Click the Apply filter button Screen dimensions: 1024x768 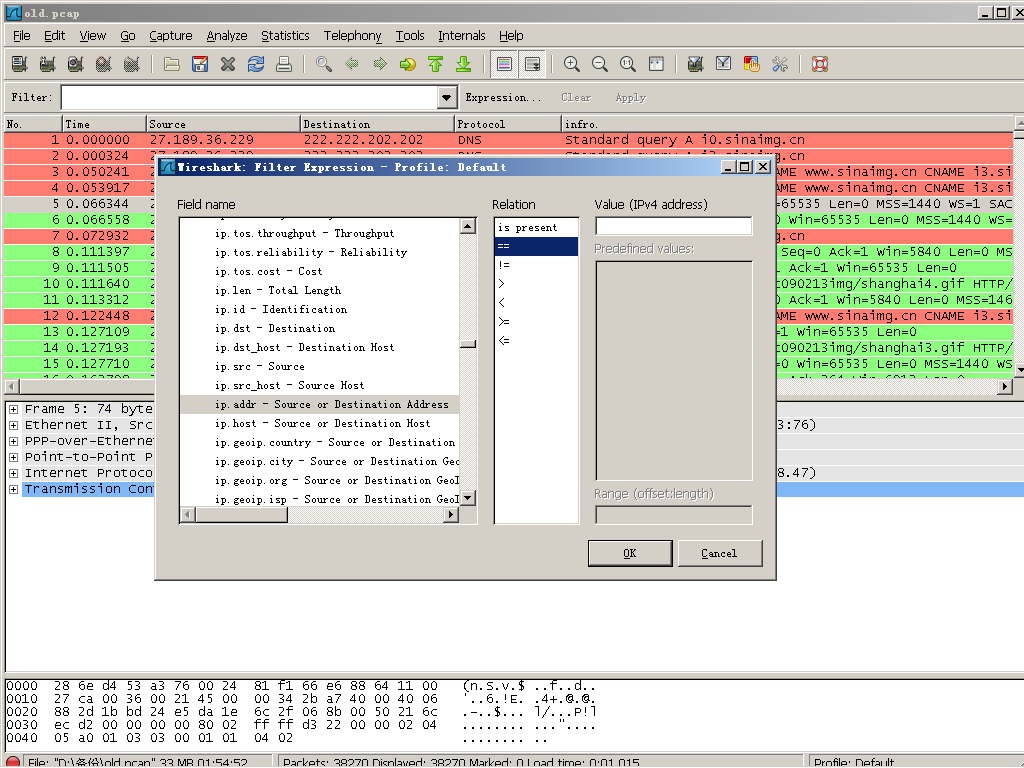tap(630, 97)
